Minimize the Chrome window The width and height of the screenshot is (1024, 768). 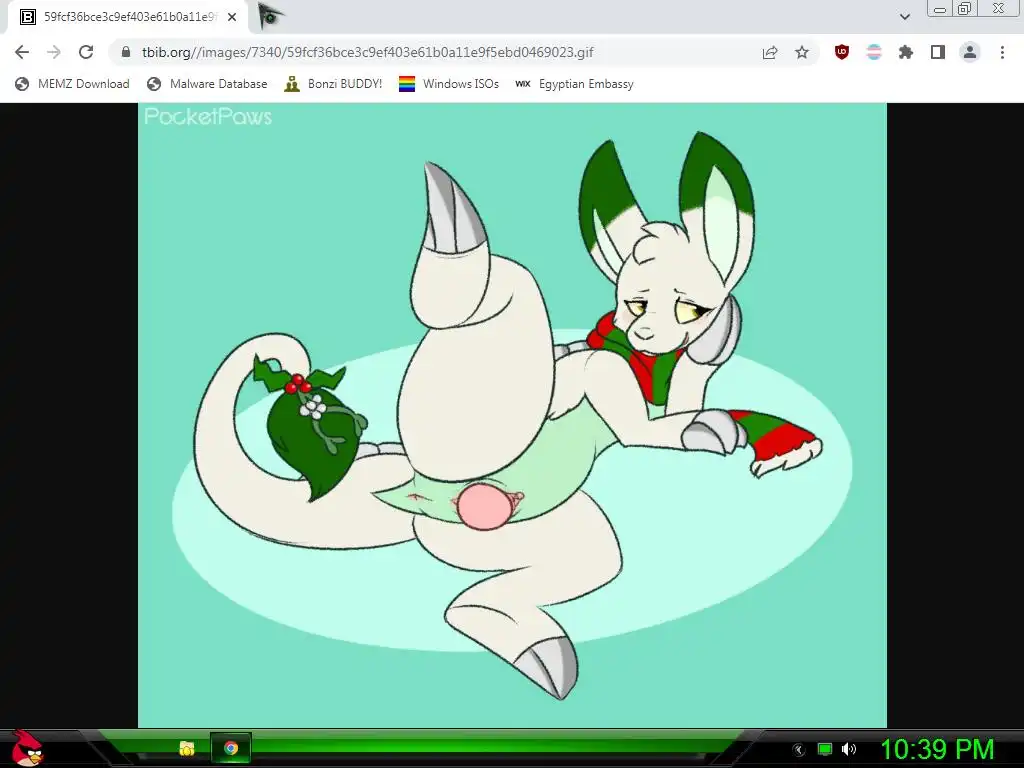coord(940,8)
